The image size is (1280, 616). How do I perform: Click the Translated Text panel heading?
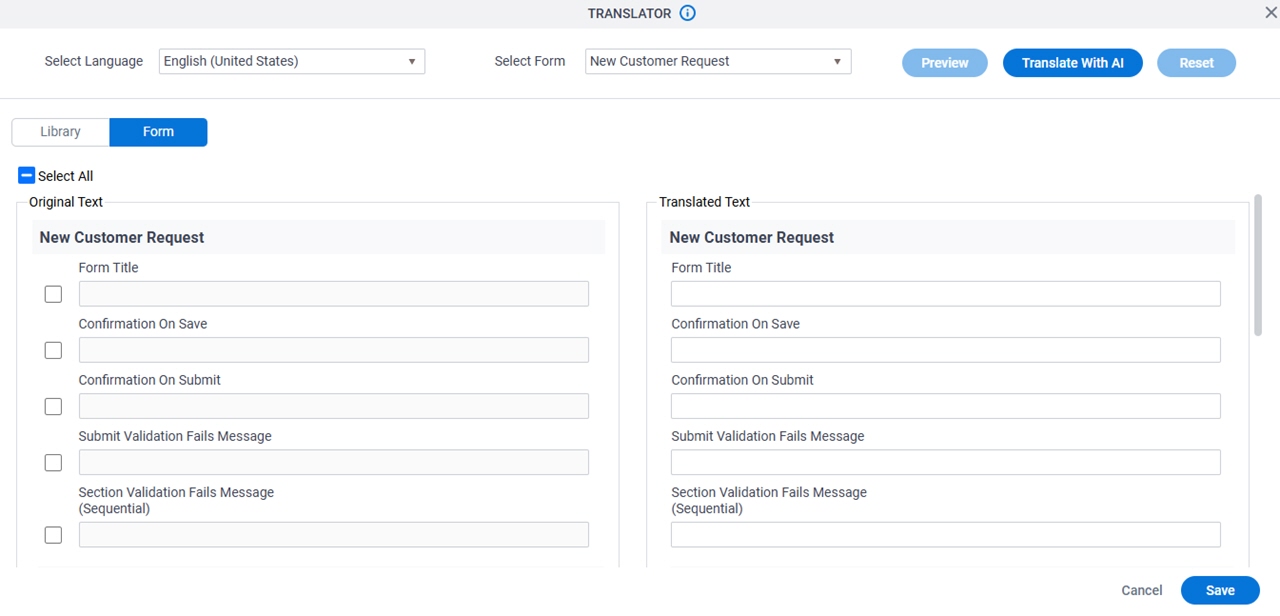click(x=705, y=202)
